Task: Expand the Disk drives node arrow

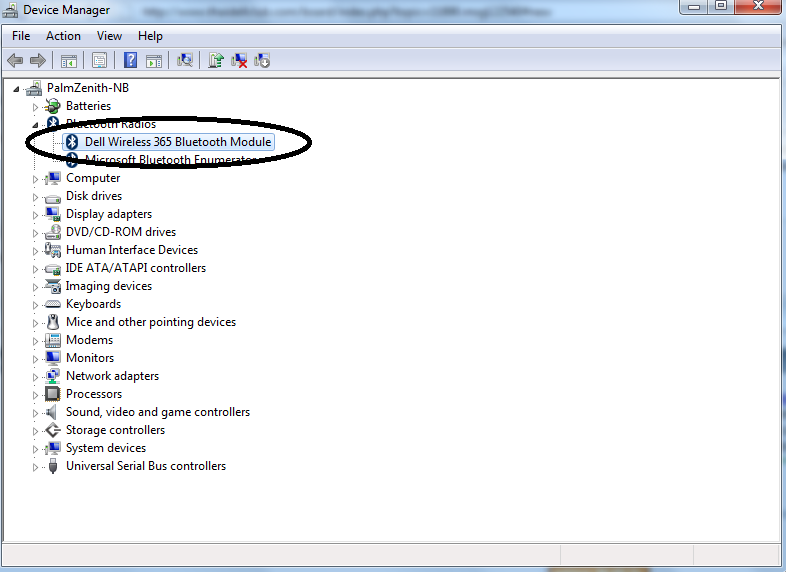Action: (x=35, y=197)
